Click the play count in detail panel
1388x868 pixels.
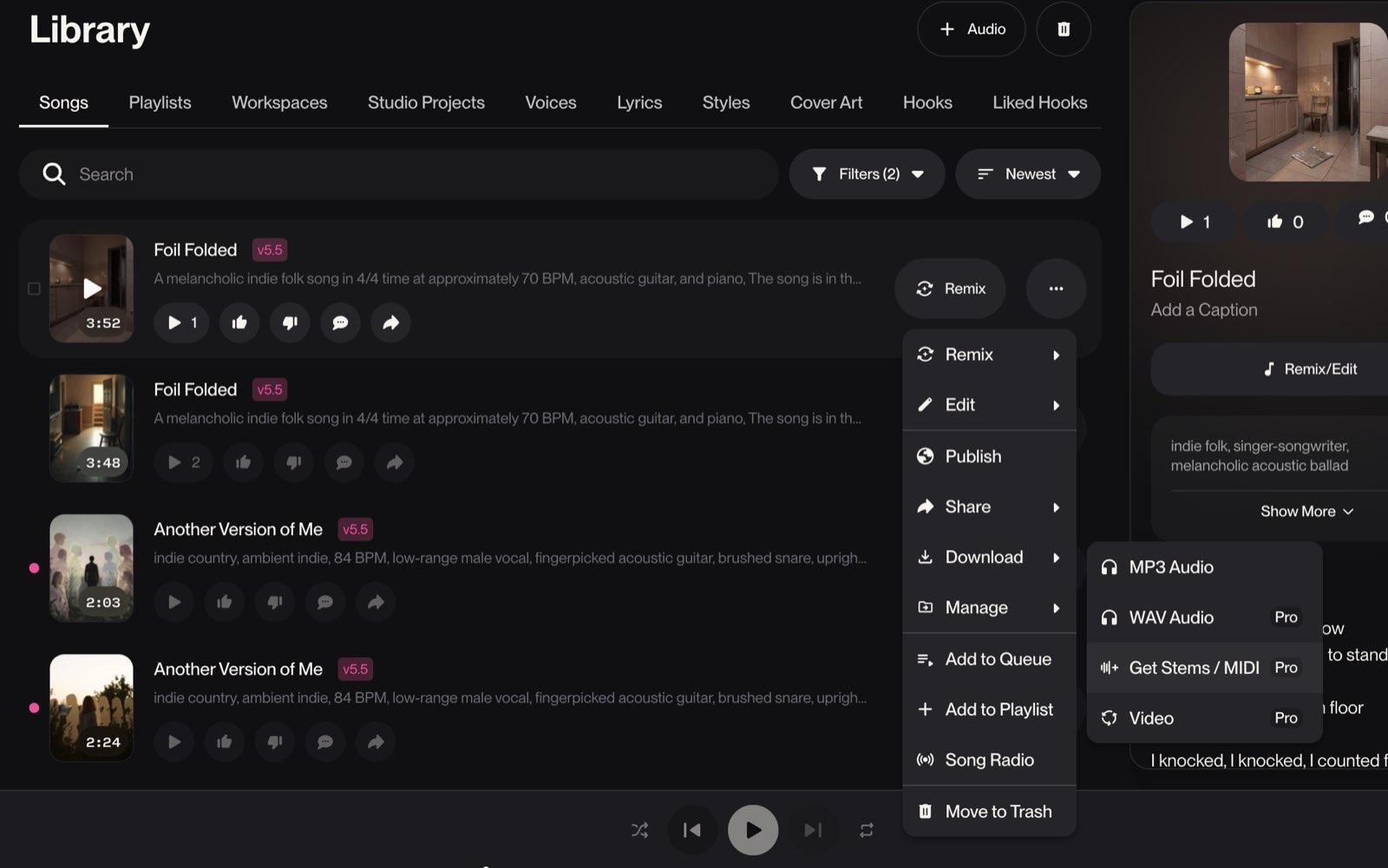(1195, 222)
